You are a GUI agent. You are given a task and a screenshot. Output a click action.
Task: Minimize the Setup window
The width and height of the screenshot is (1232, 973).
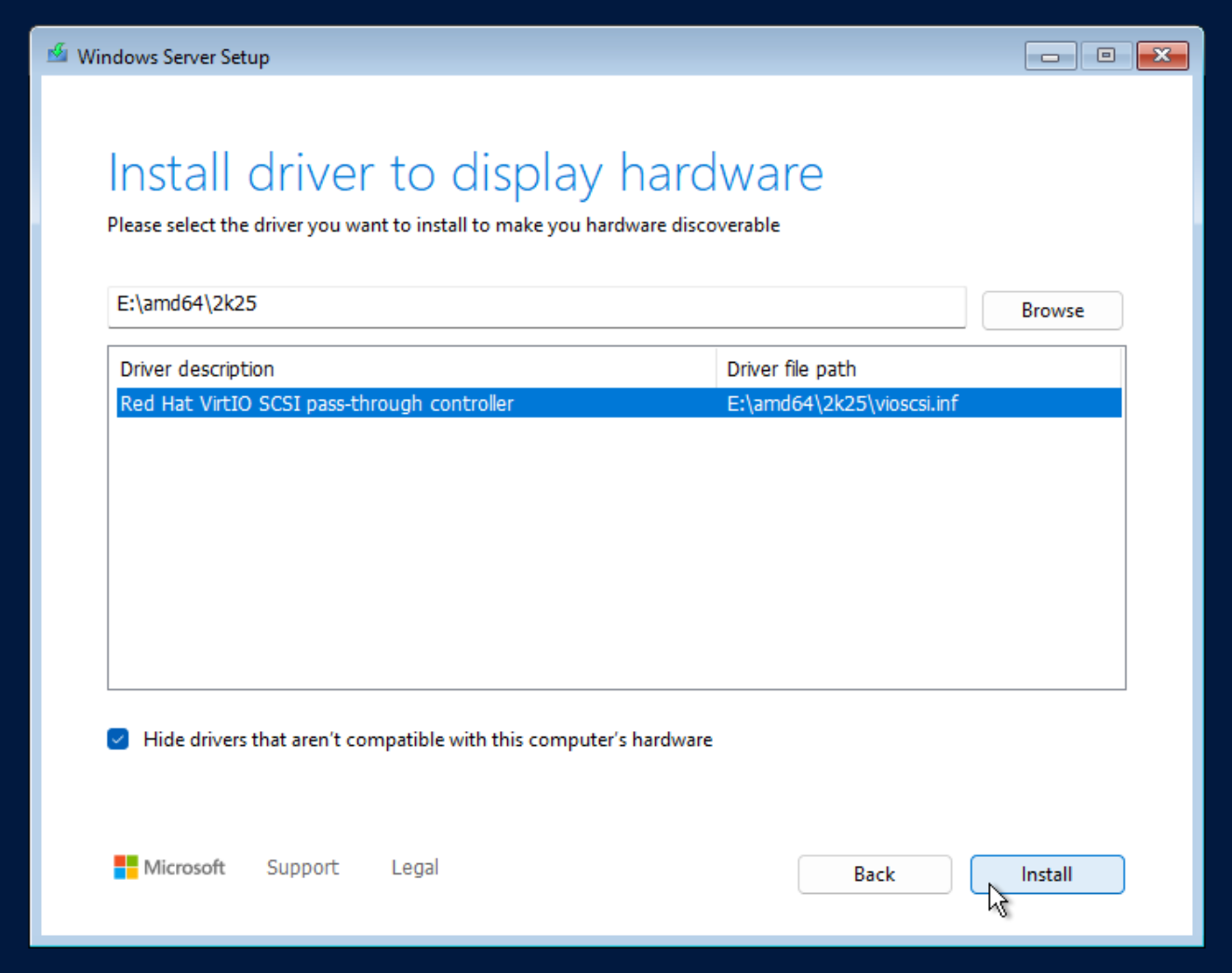pyautogui.click(x=1051, y=56)
